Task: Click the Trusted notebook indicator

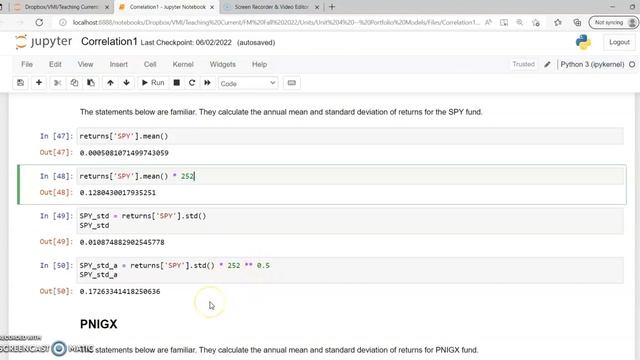Action: pos(523,64)
